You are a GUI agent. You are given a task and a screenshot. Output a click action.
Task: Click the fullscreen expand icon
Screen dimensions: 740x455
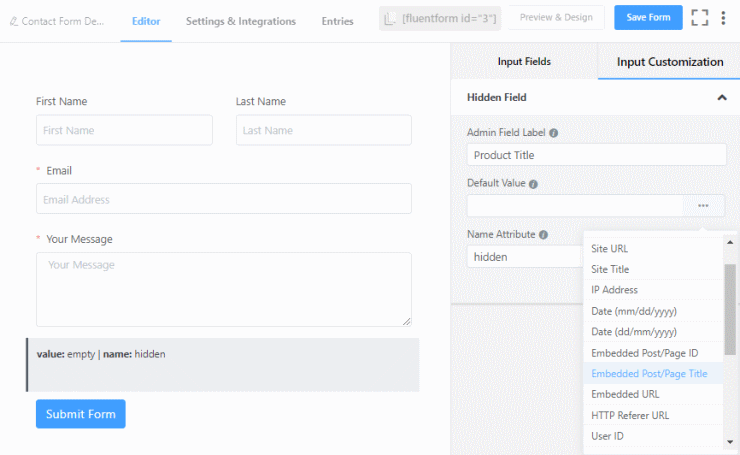click(699, 18)
